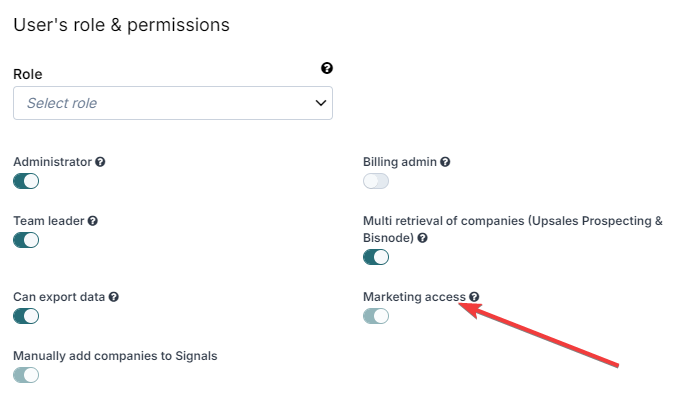This screenshot has width=677, height=413.
Task: Click the Administrator label text
Action: click(53, 162)
